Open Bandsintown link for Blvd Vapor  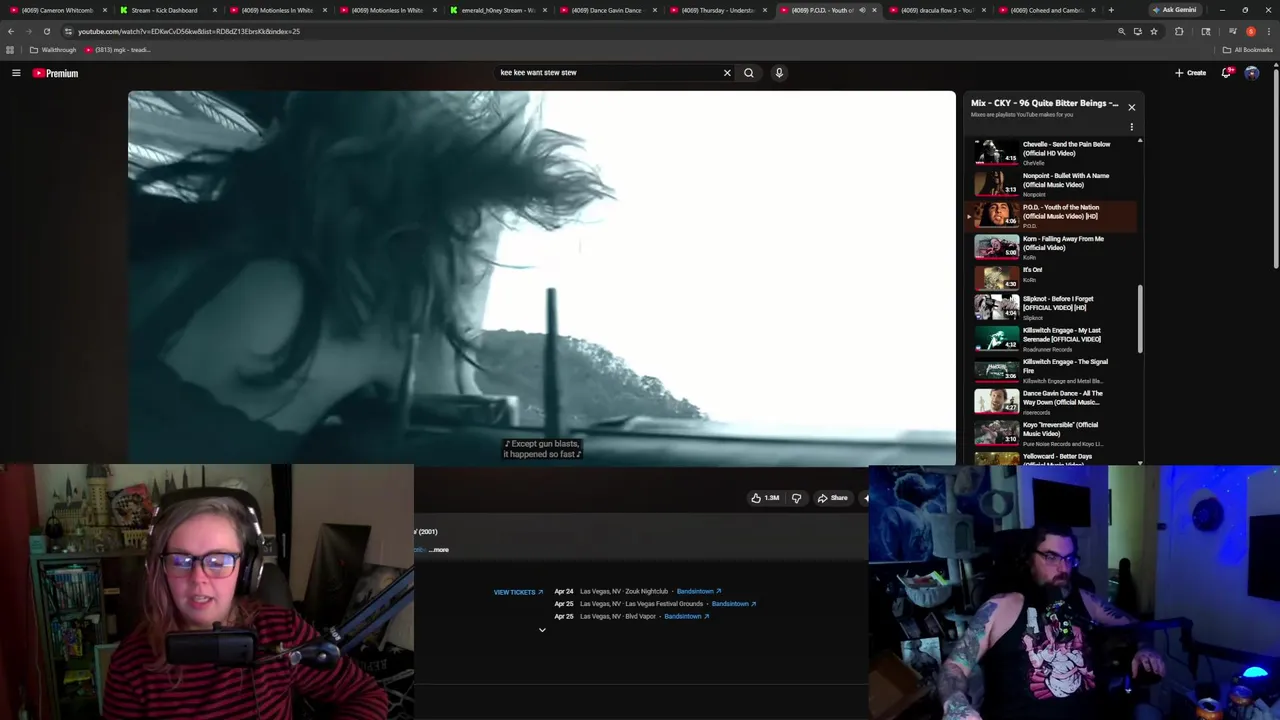click(687, 616)
